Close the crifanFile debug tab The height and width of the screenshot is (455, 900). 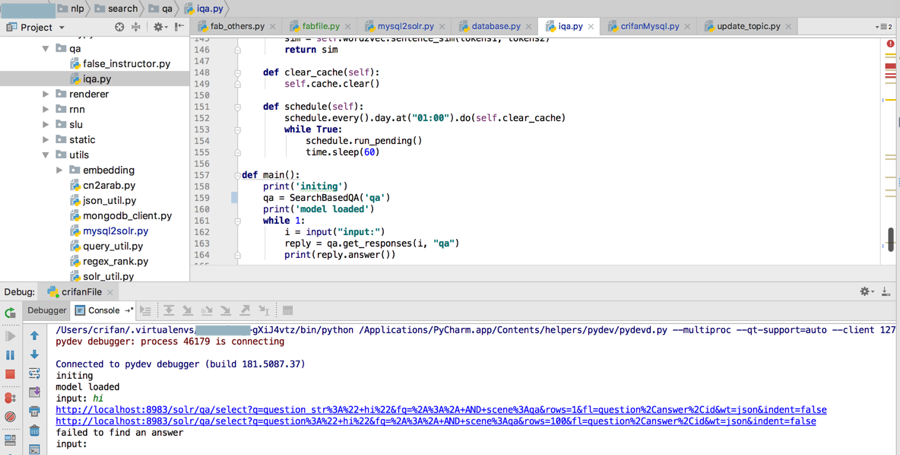[x=110, y=292]
